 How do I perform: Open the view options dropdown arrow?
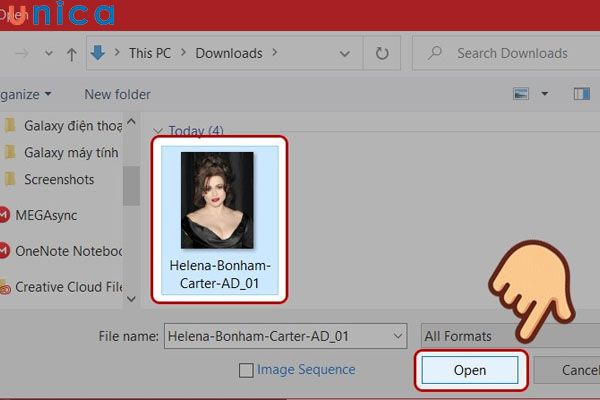click(x=544, y=94)
